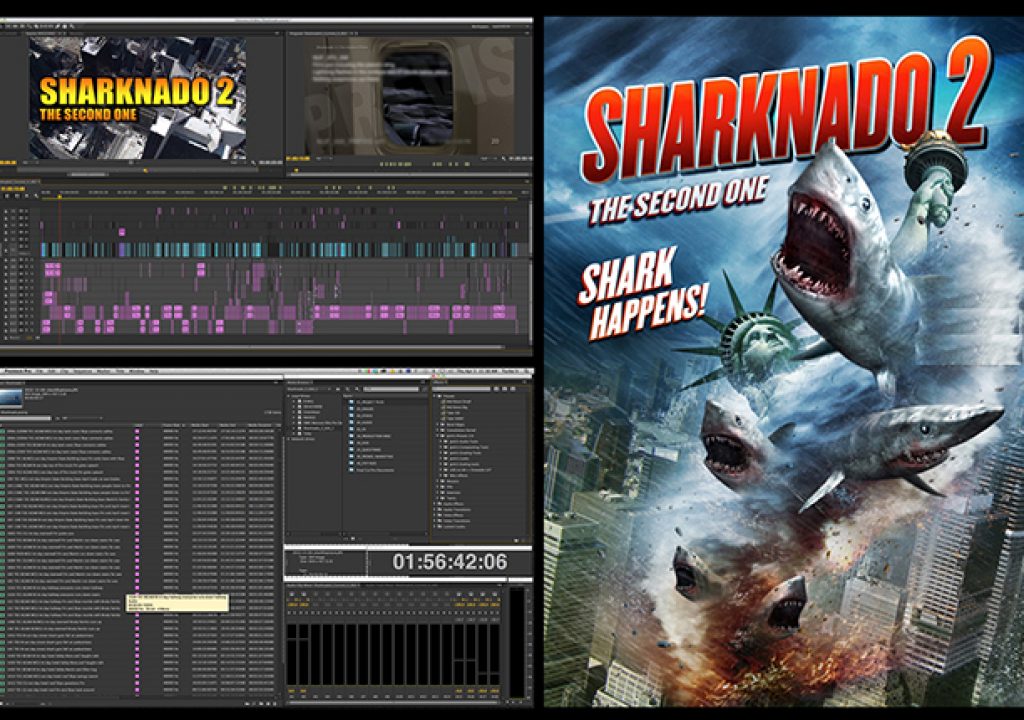Mute the bottom audio track in Timeline
The height and width of the screenshot is (720, 1024).
(x=26, y=331)
